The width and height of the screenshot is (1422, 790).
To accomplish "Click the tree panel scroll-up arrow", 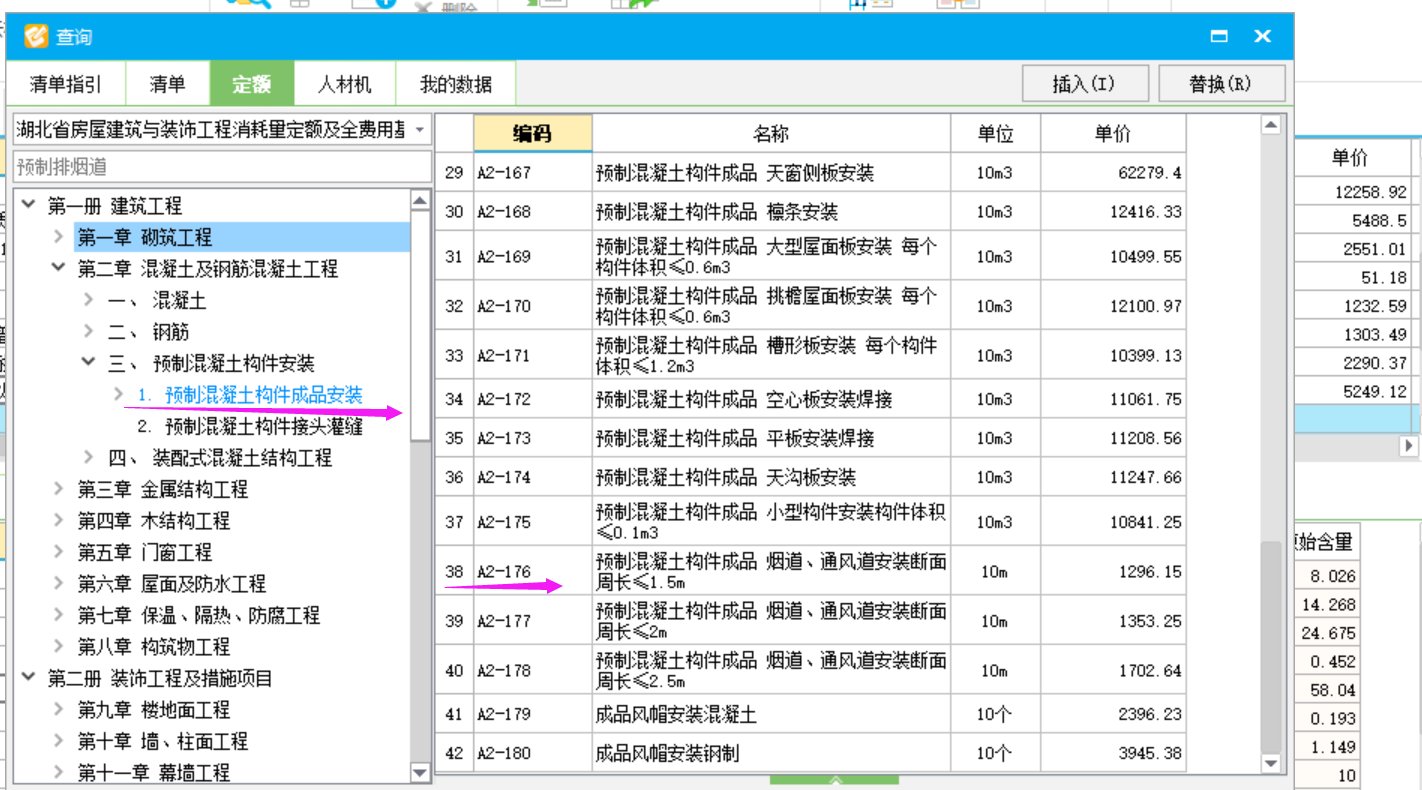I will pyautogui.click(x=420, y=201).
